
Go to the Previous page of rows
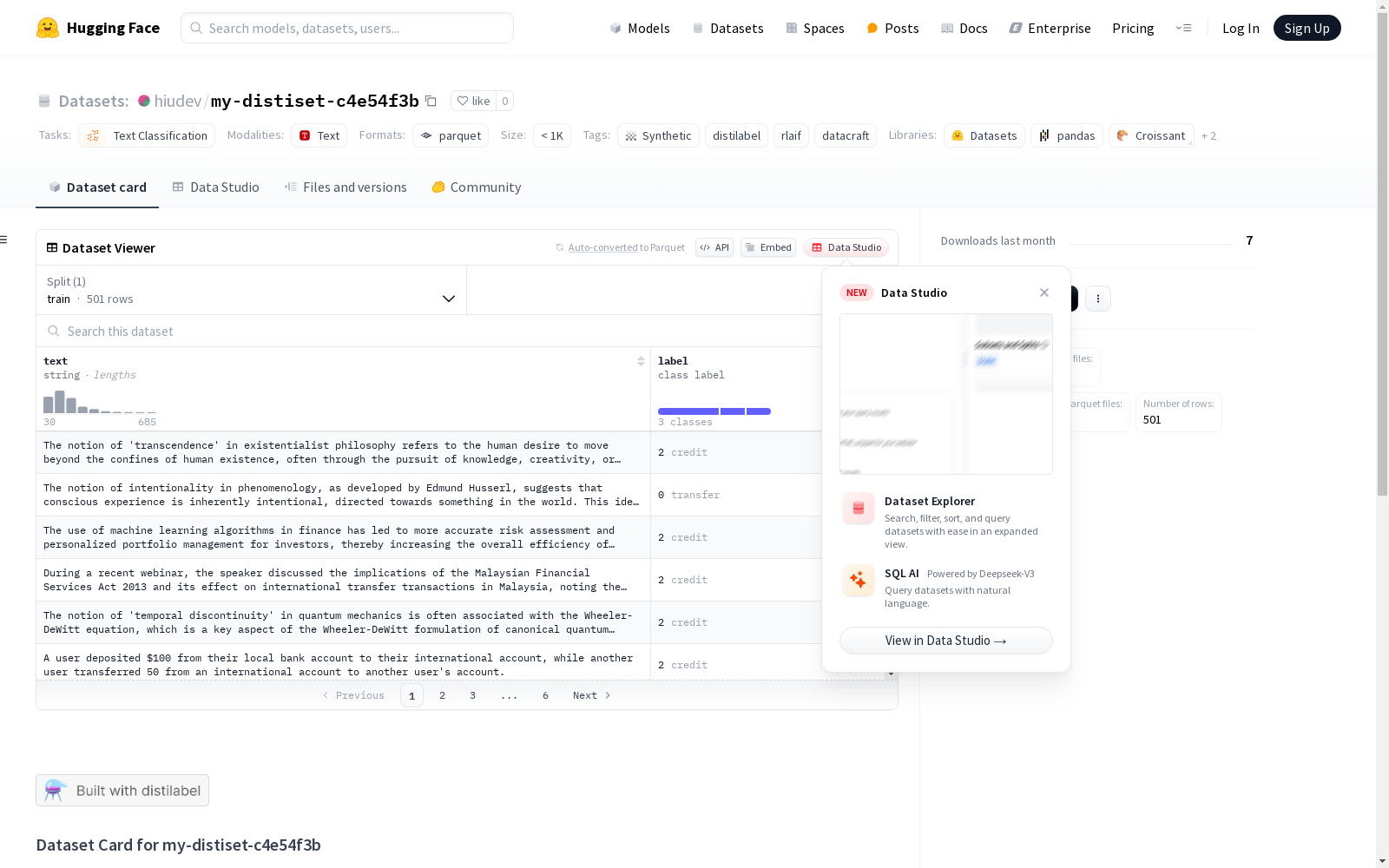(x=353, y=695)
